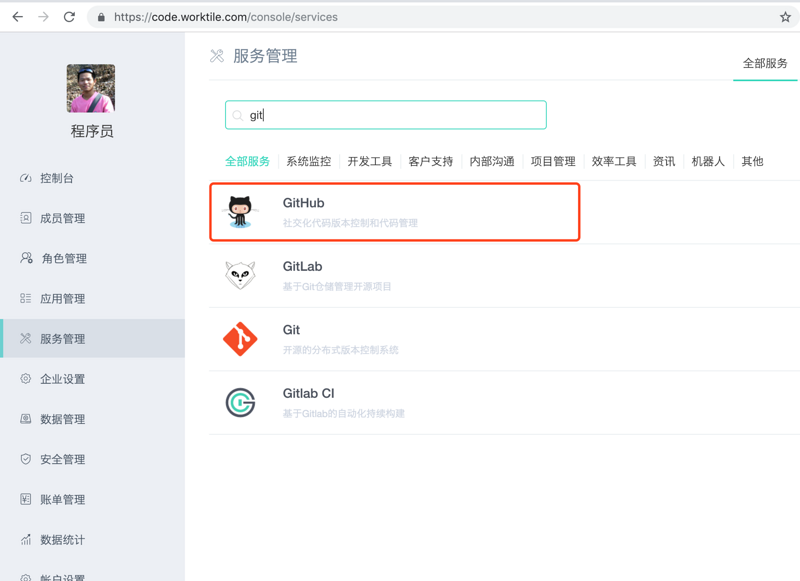The width and height of the screenshot is (800, 581).
Task: Click Git description 开源的分布式版本控制系统
Action: [x=341, y=350]
